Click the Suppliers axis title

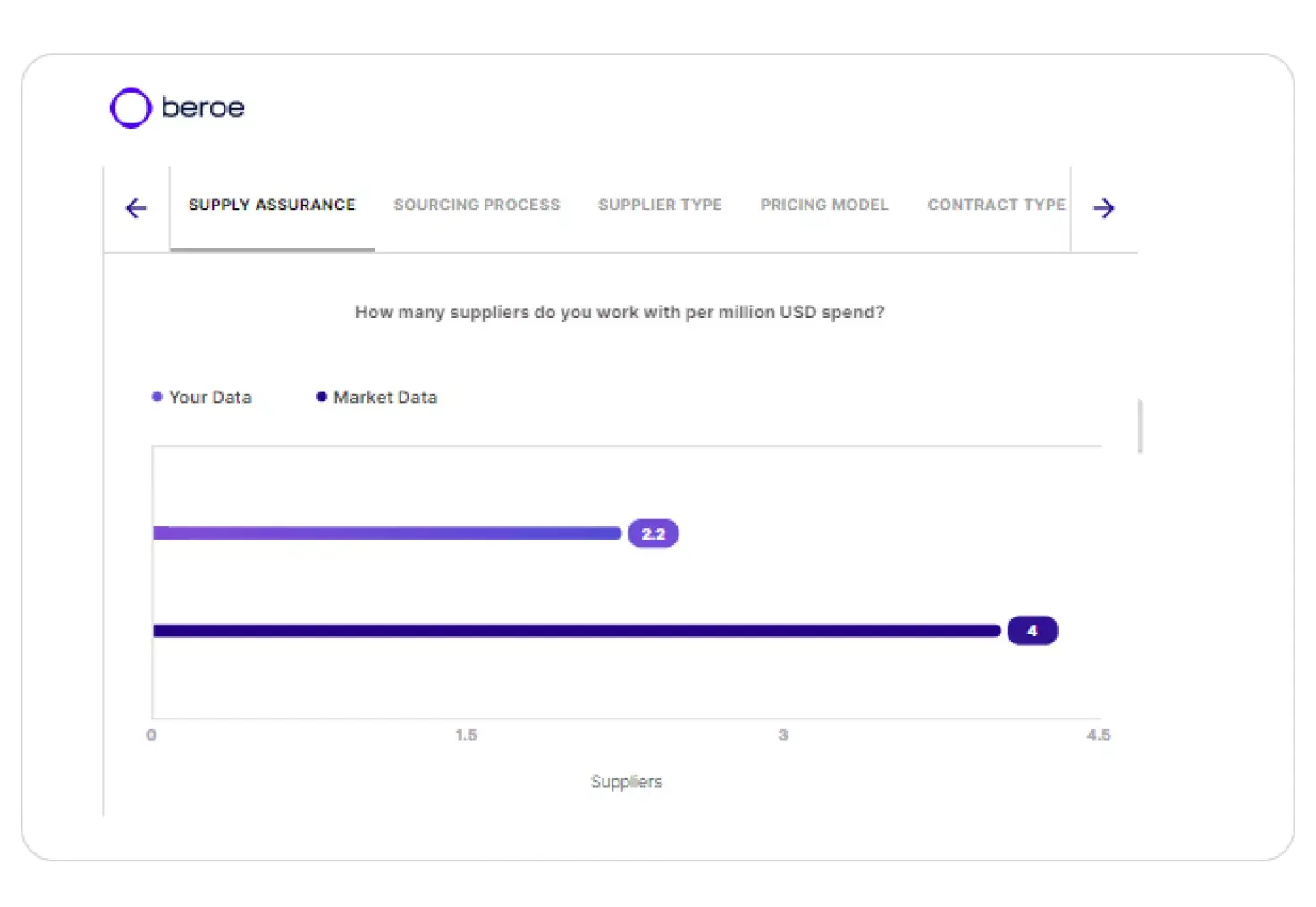[626, 782]
